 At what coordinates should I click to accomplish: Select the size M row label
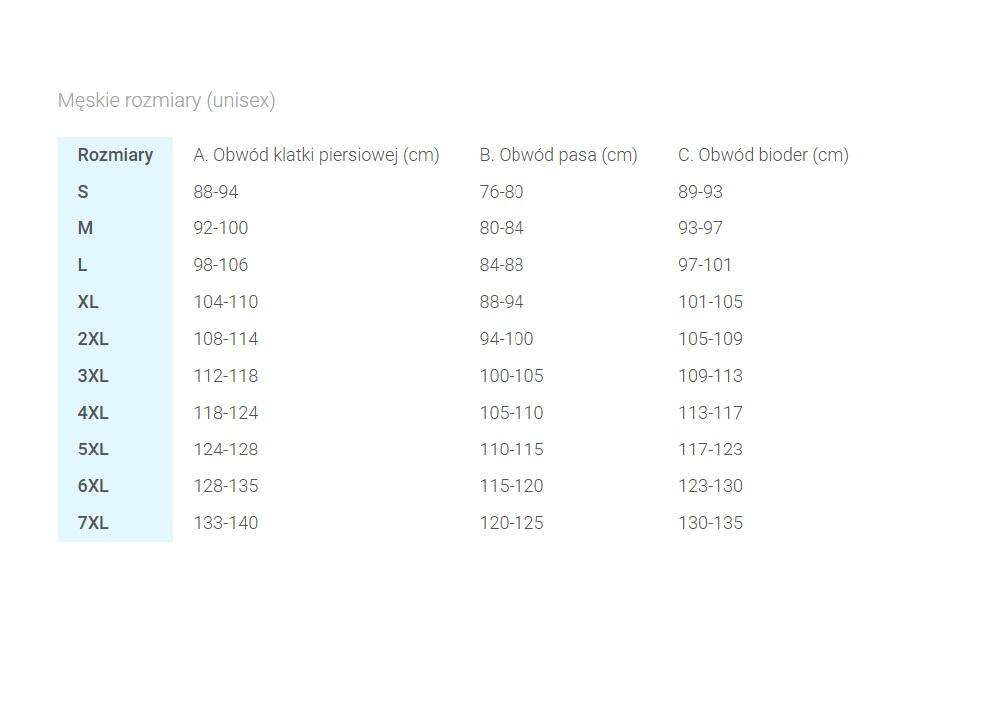click(85, 227)
